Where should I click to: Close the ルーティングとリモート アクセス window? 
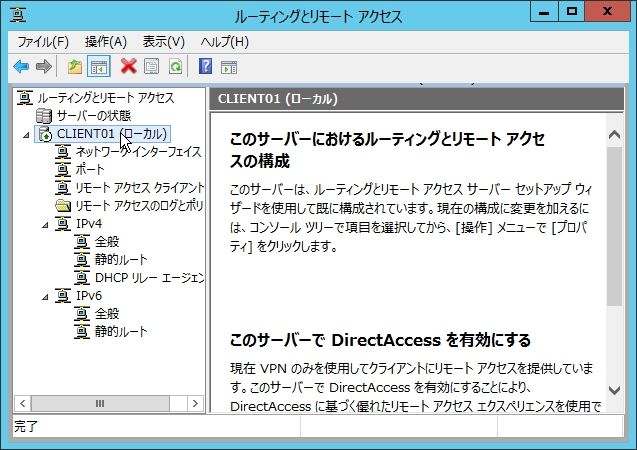[608, 12]
